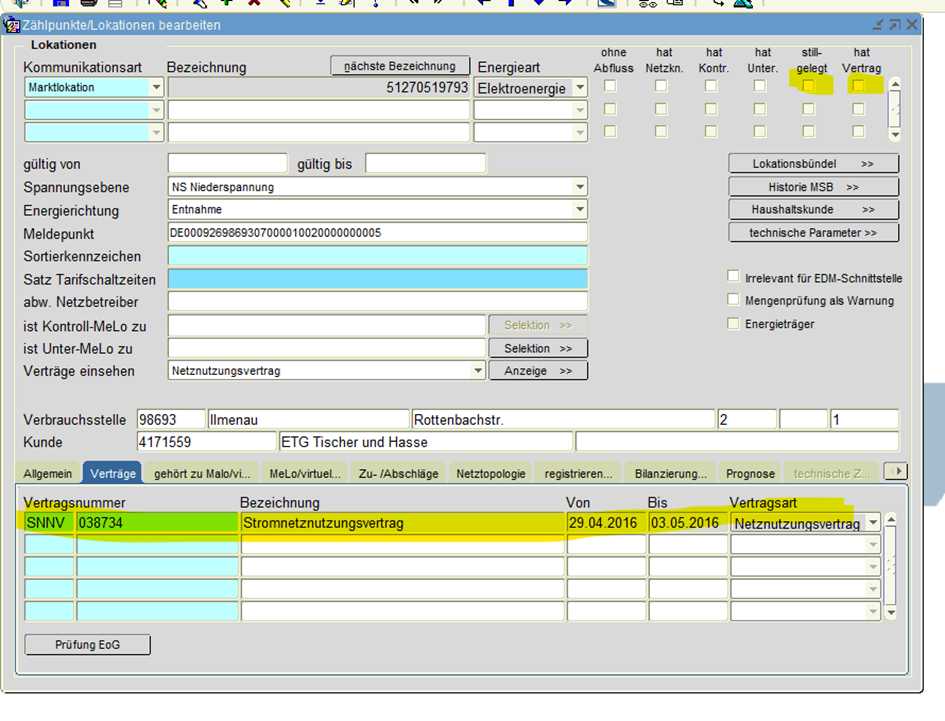Toggle Mengenprüfung als Warnung checkbox

(734, 300)
